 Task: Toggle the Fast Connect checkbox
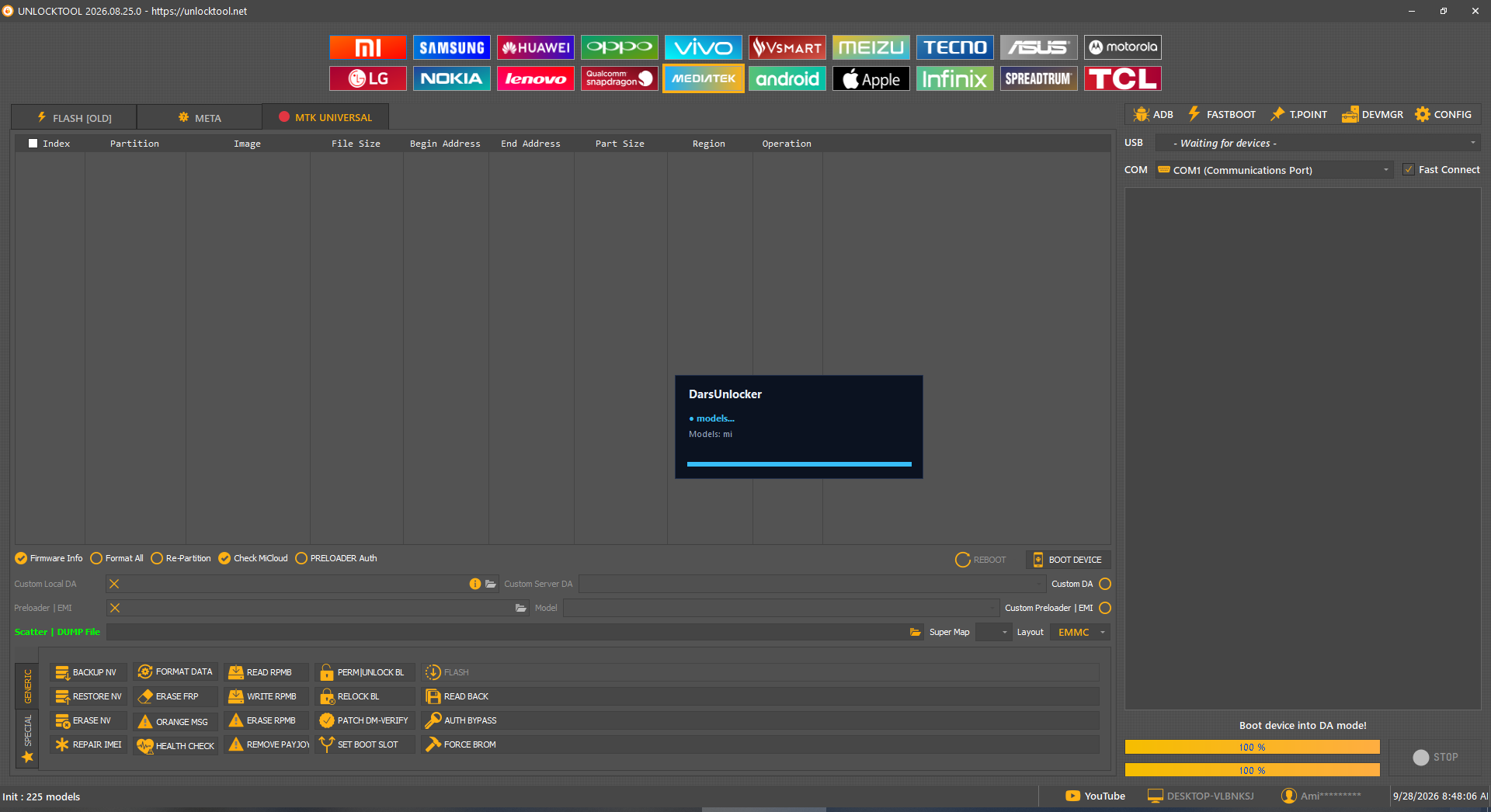pyautogui.click(x=1409, y=169)
